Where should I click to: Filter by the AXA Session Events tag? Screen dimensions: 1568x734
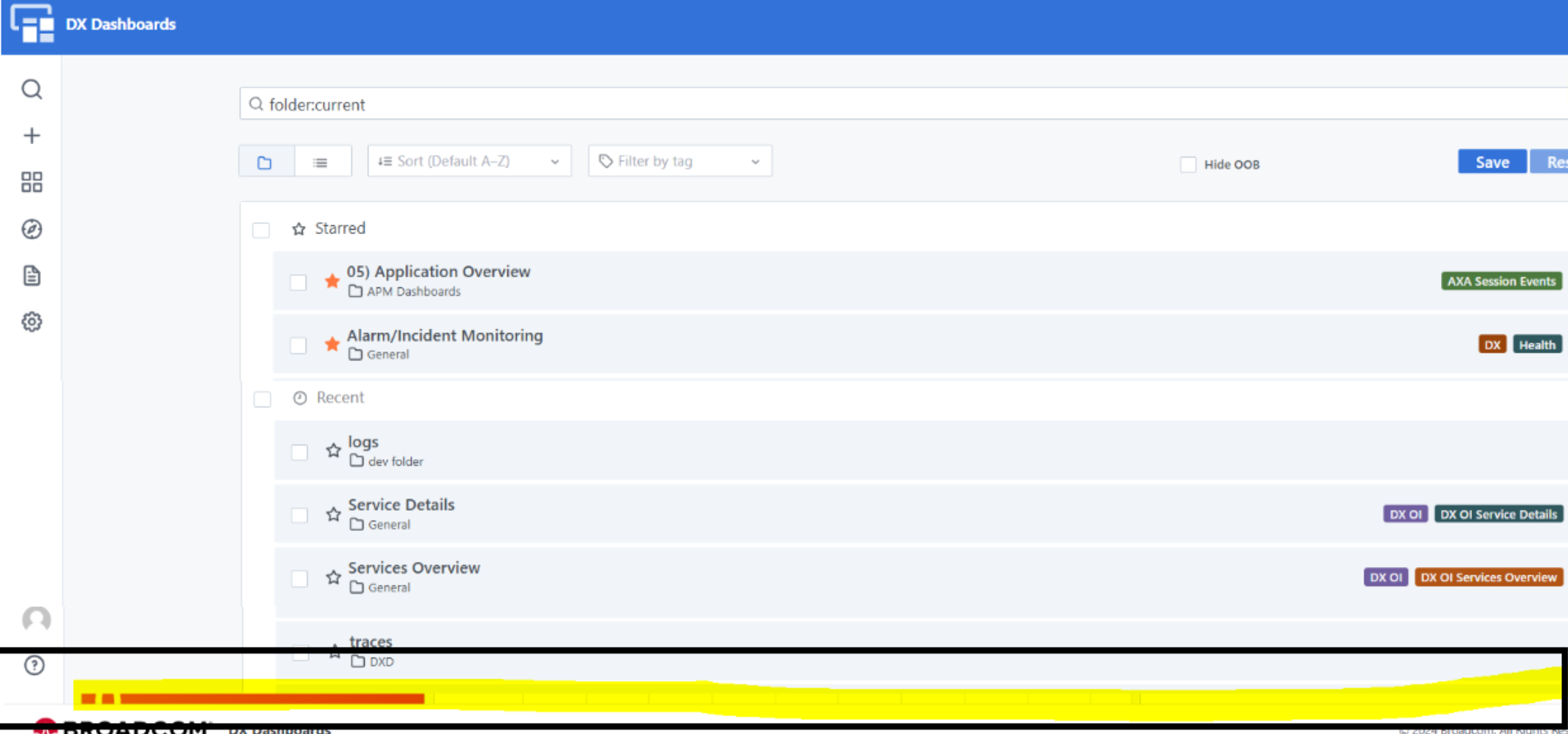click(x=1501, y=281)
